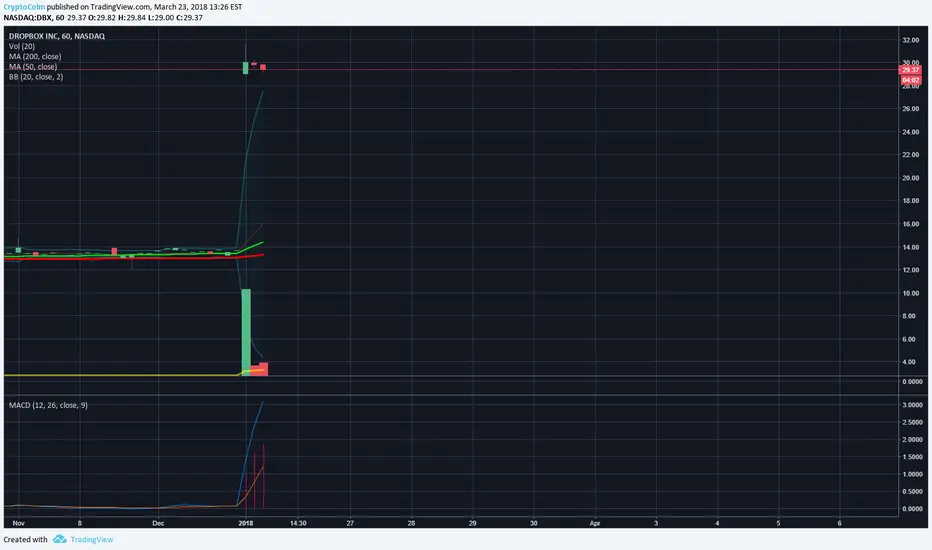This screenshot has width=932, height=550.
Task: Click the Dec label on time axis
Action: click(x=158, y=523)
